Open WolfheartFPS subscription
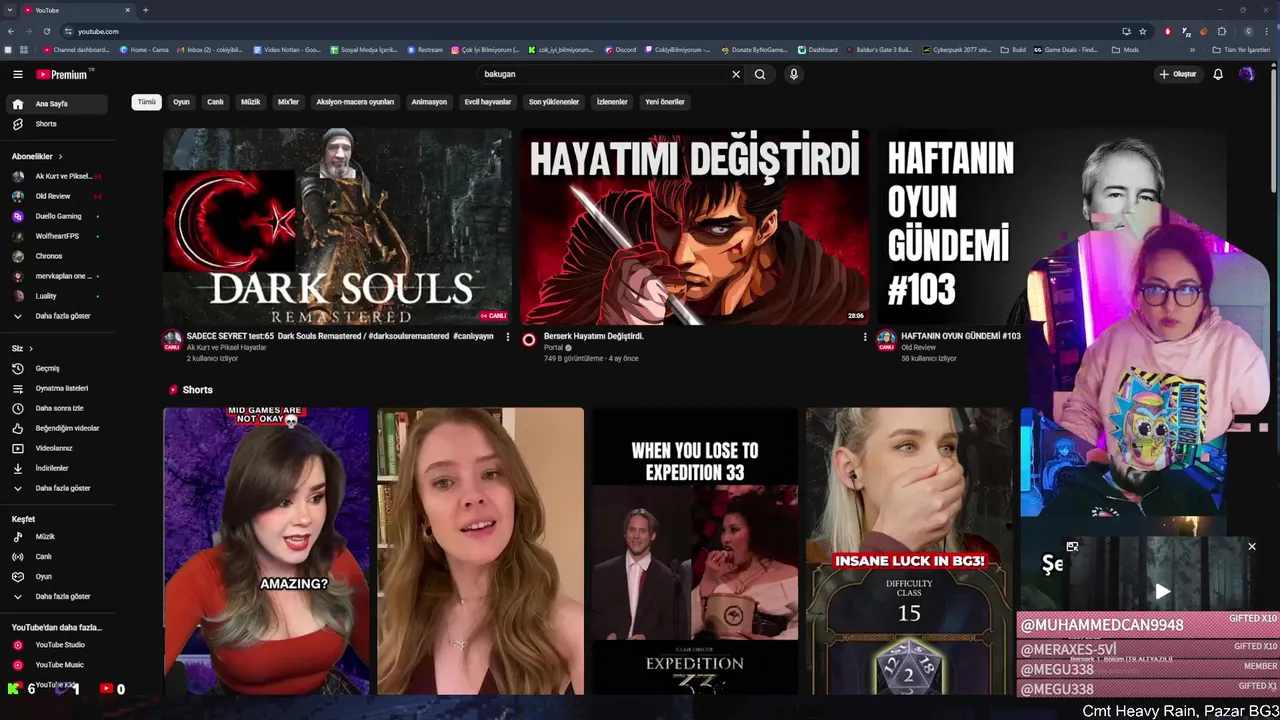This screenshot has width=1280, height=720. click(x=57, y=236)
